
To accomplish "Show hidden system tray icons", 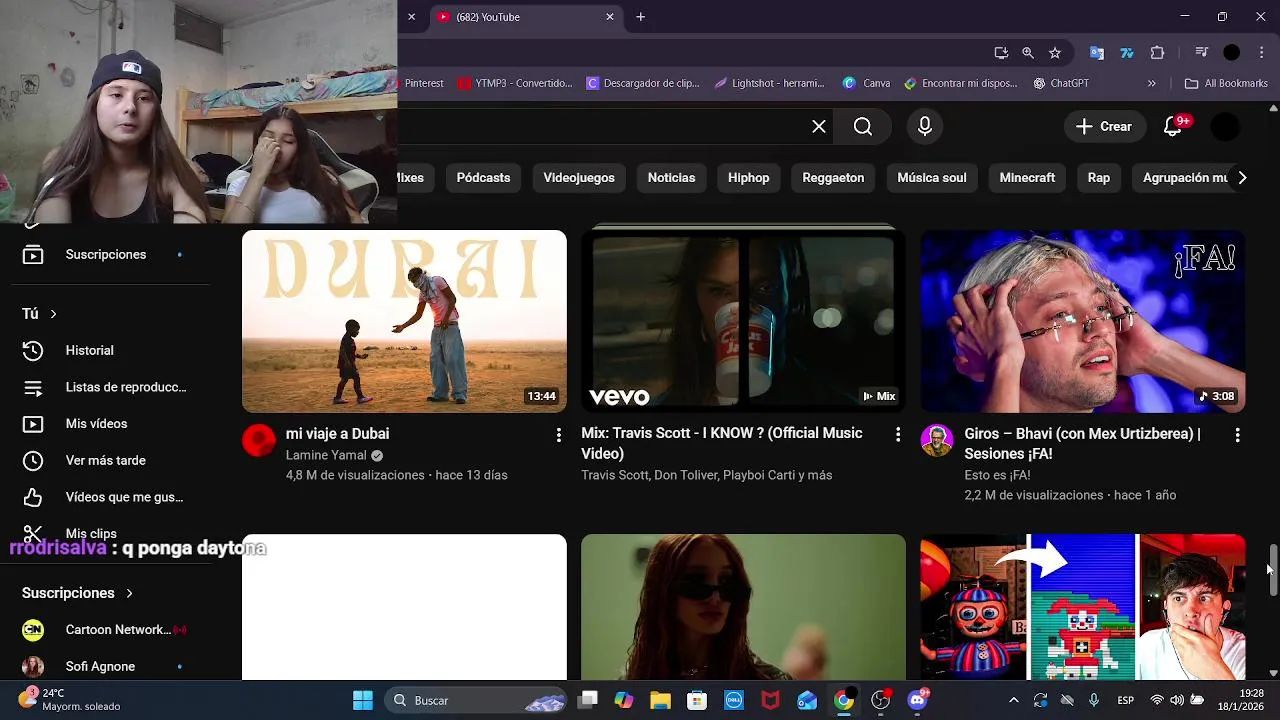I will pos(1013,700).
